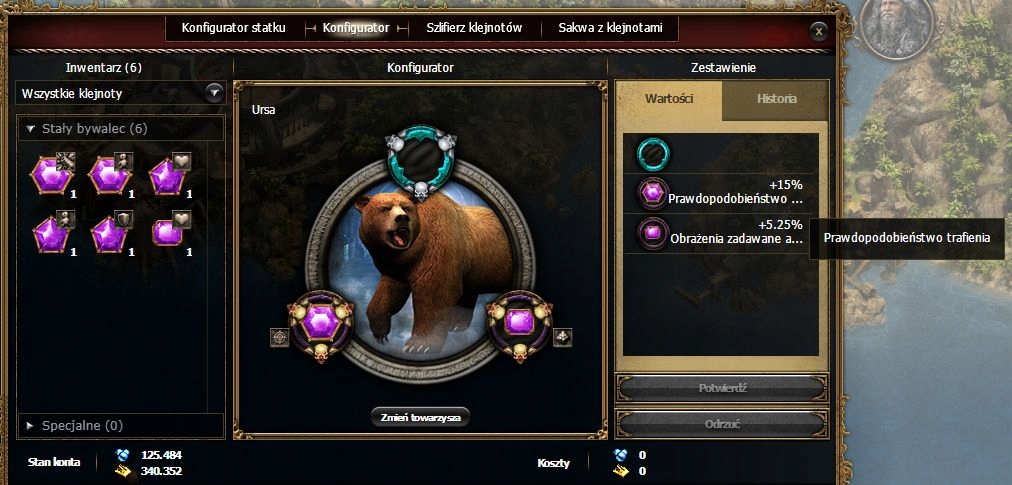Viewport: 1012px width, 485px height.
Task: Open the Sakwa z klejnotami tab
Action: (610, 28)
